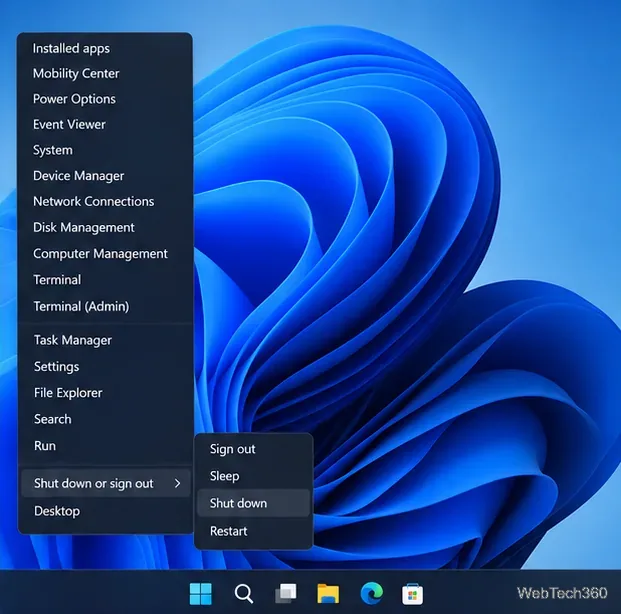This screenshot has height=614, width=621.
Task: Open Microsoft Store from the taskbar
Action: coord(412,594)
